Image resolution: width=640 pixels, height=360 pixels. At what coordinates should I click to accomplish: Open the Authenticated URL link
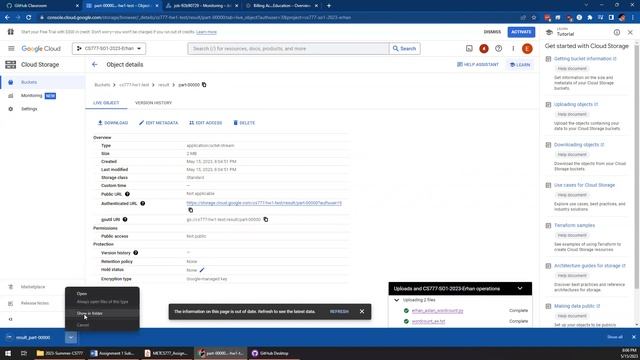click(x=264, y=203)
